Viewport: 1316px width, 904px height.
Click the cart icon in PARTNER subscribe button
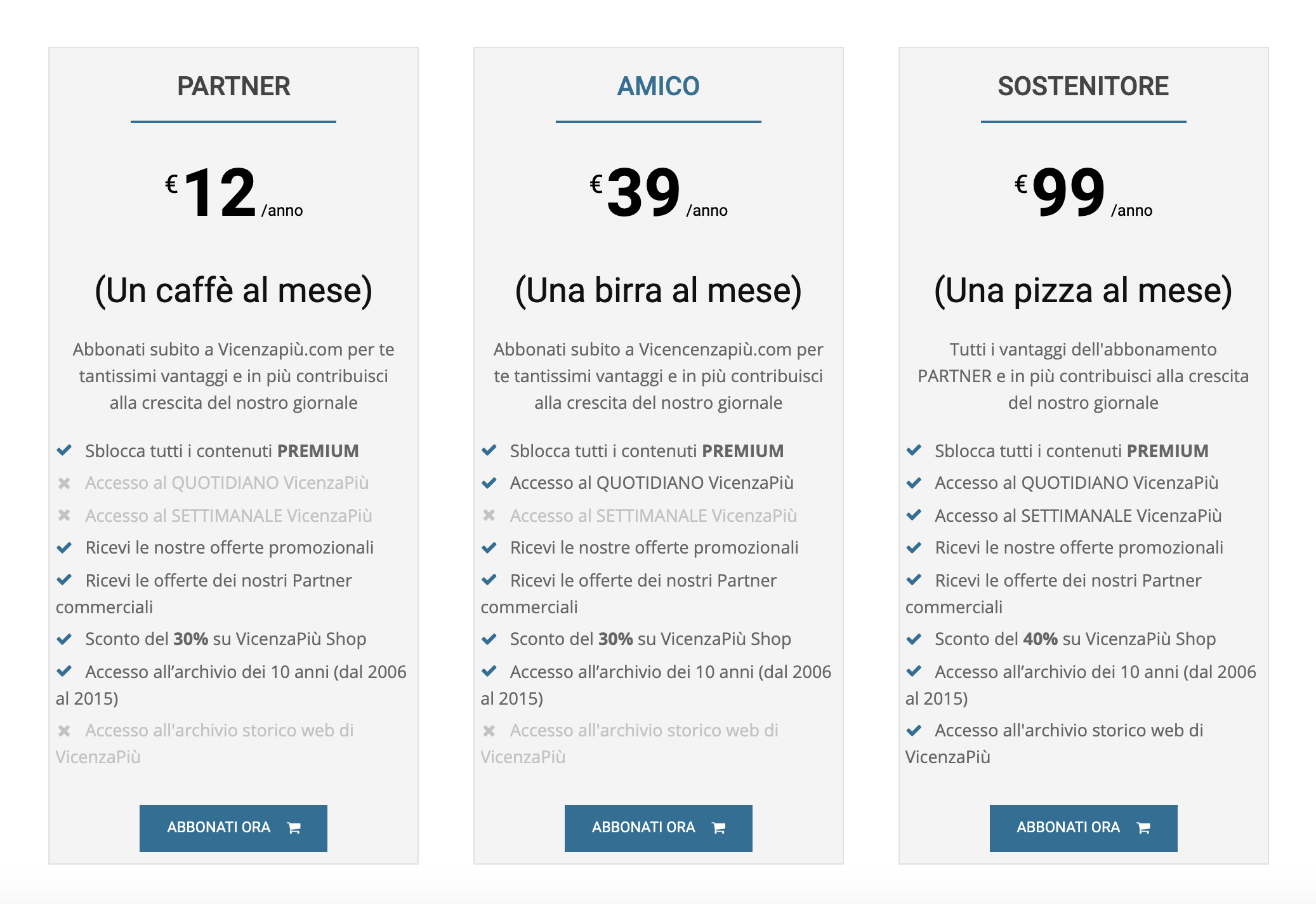[x=294, y=828]
